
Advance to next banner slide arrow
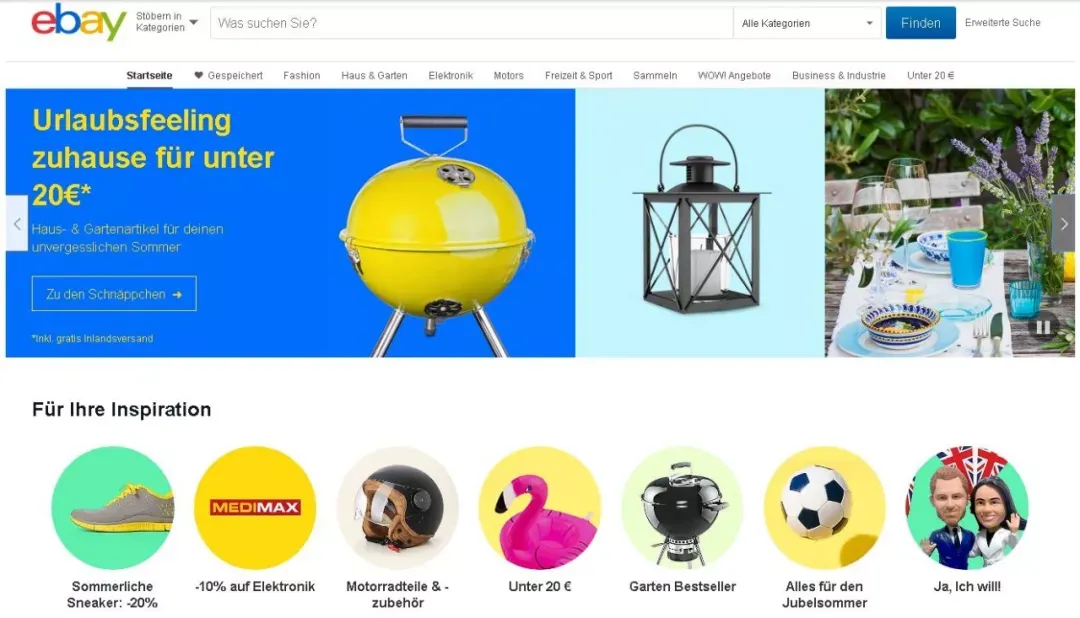coord(1063,223)
